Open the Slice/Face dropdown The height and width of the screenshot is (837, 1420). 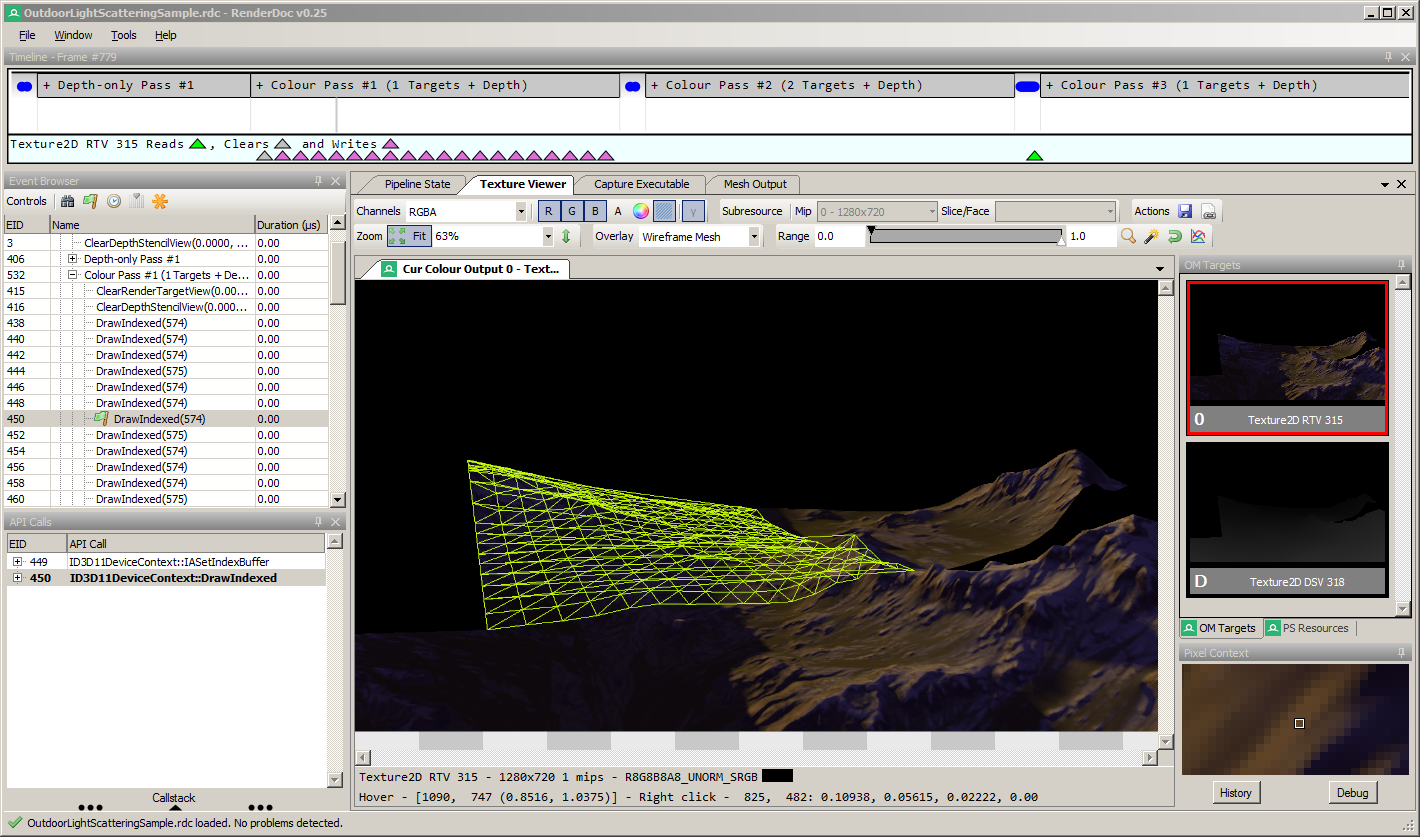pyautogui.click(x=1110, y=211)
